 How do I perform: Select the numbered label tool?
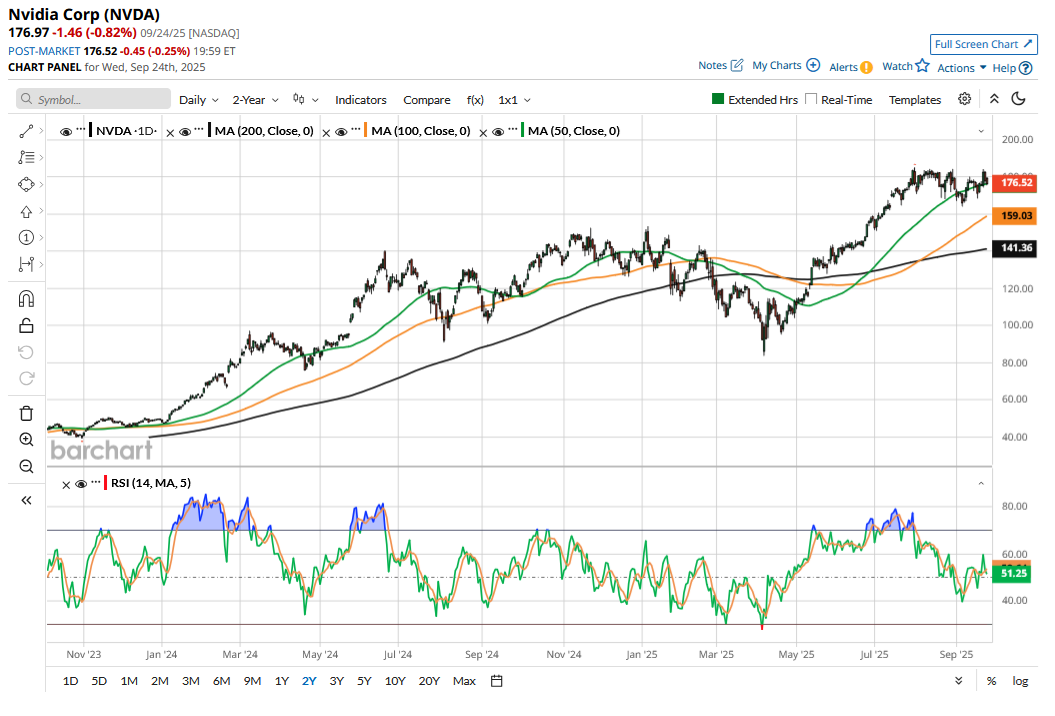pyautogui.click(x=26, y=238)
